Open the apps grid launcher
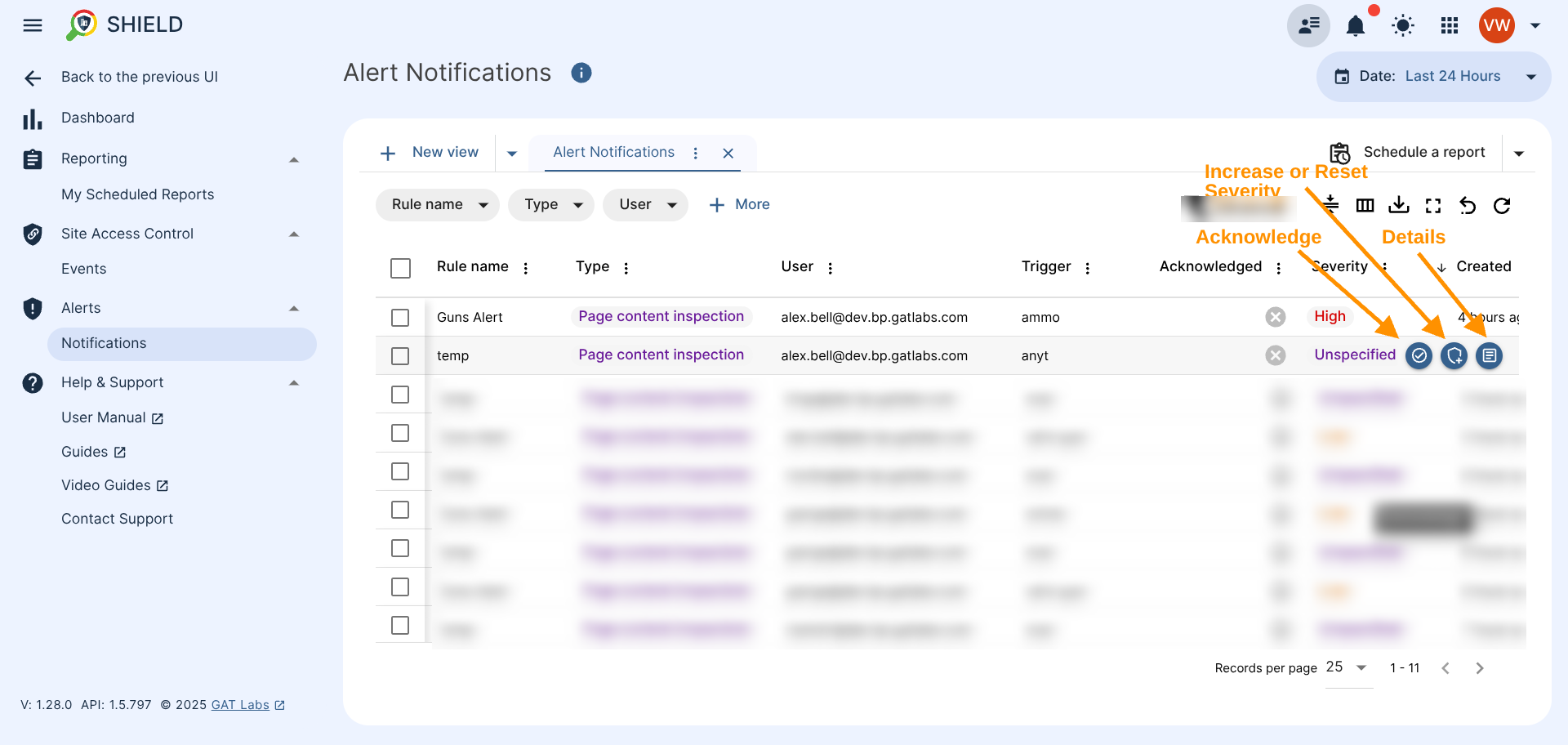This screenshot has height=745, width=1568. coord(1450,26)
